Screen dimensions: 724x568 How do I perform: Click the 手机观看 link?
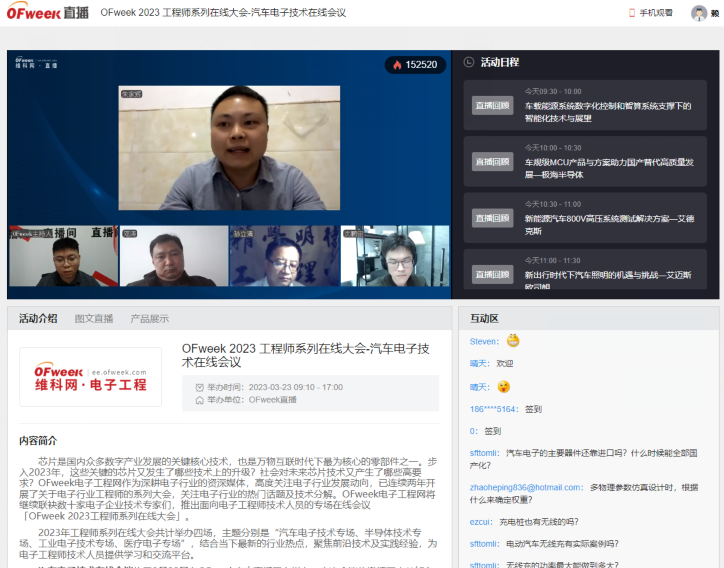tap(656, 13)
